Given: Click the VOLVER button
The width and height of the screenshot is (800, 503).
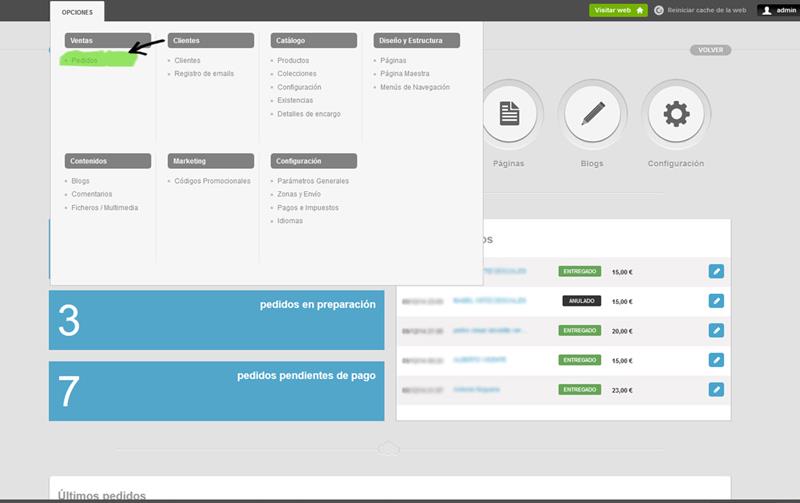Looking at the screenshot, I should coord(710,50).
